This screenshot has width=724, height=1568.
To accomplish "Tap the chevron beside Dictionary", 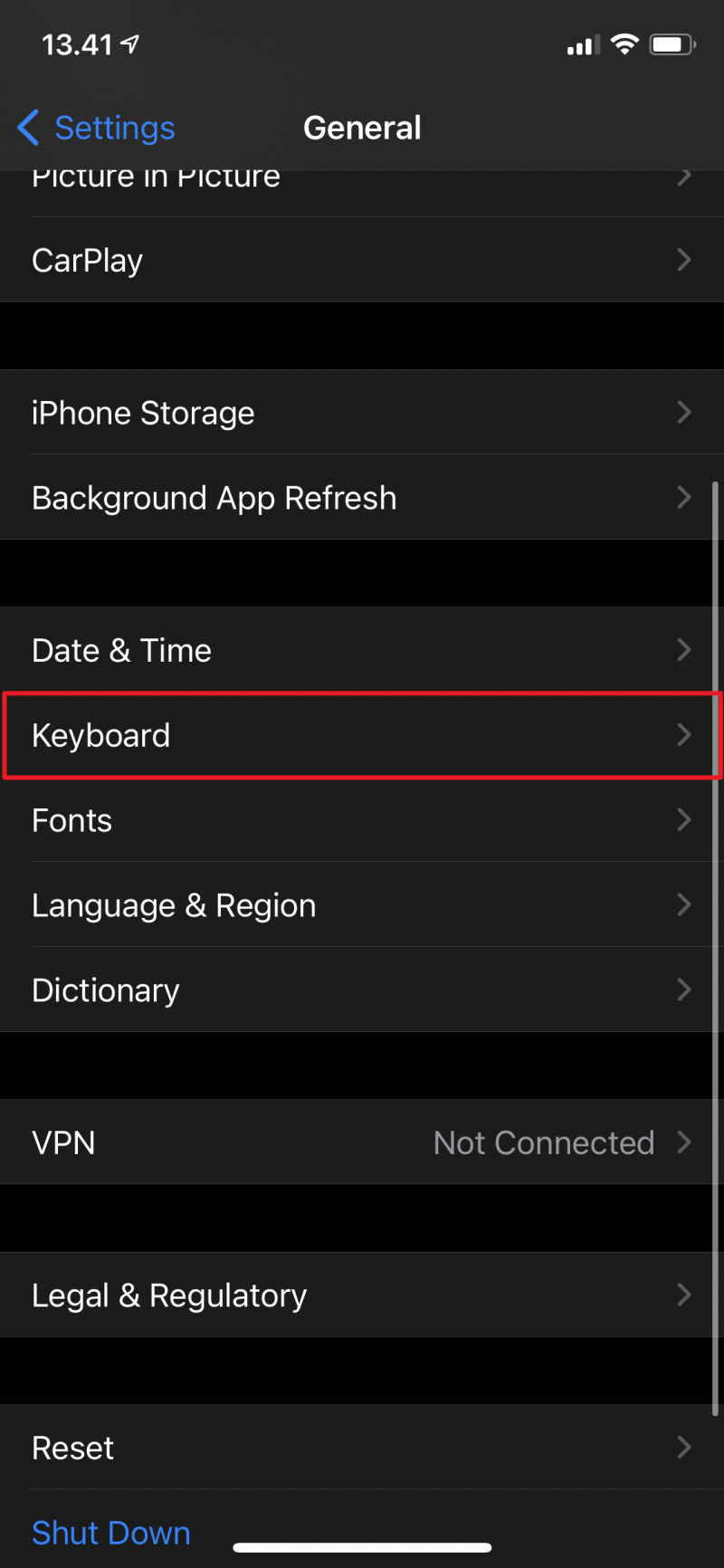I will (684, 990).
